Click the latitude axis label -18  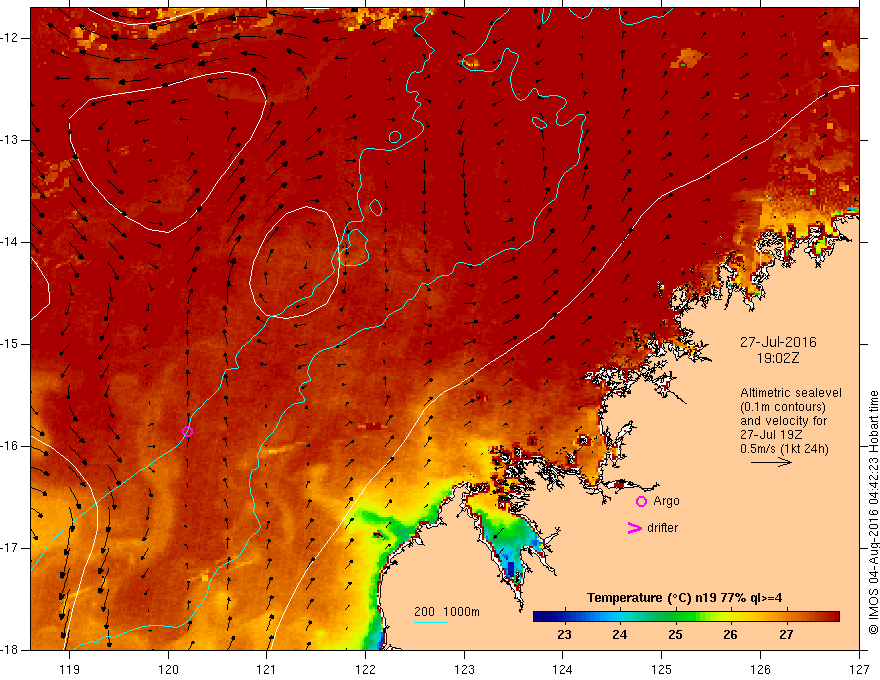coord(11,650)
